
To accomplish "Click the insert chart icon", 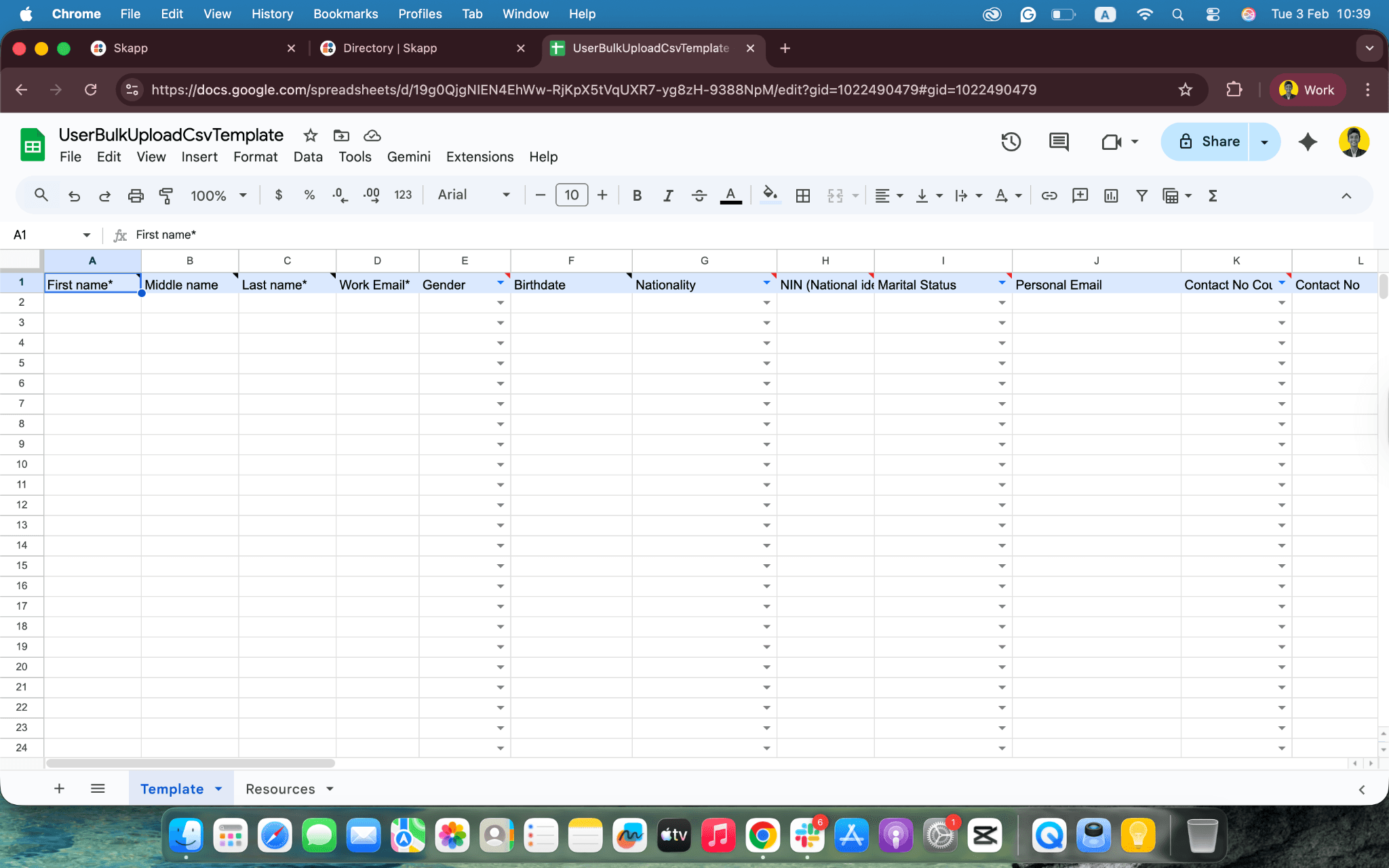I will (x=1110, y=195).
